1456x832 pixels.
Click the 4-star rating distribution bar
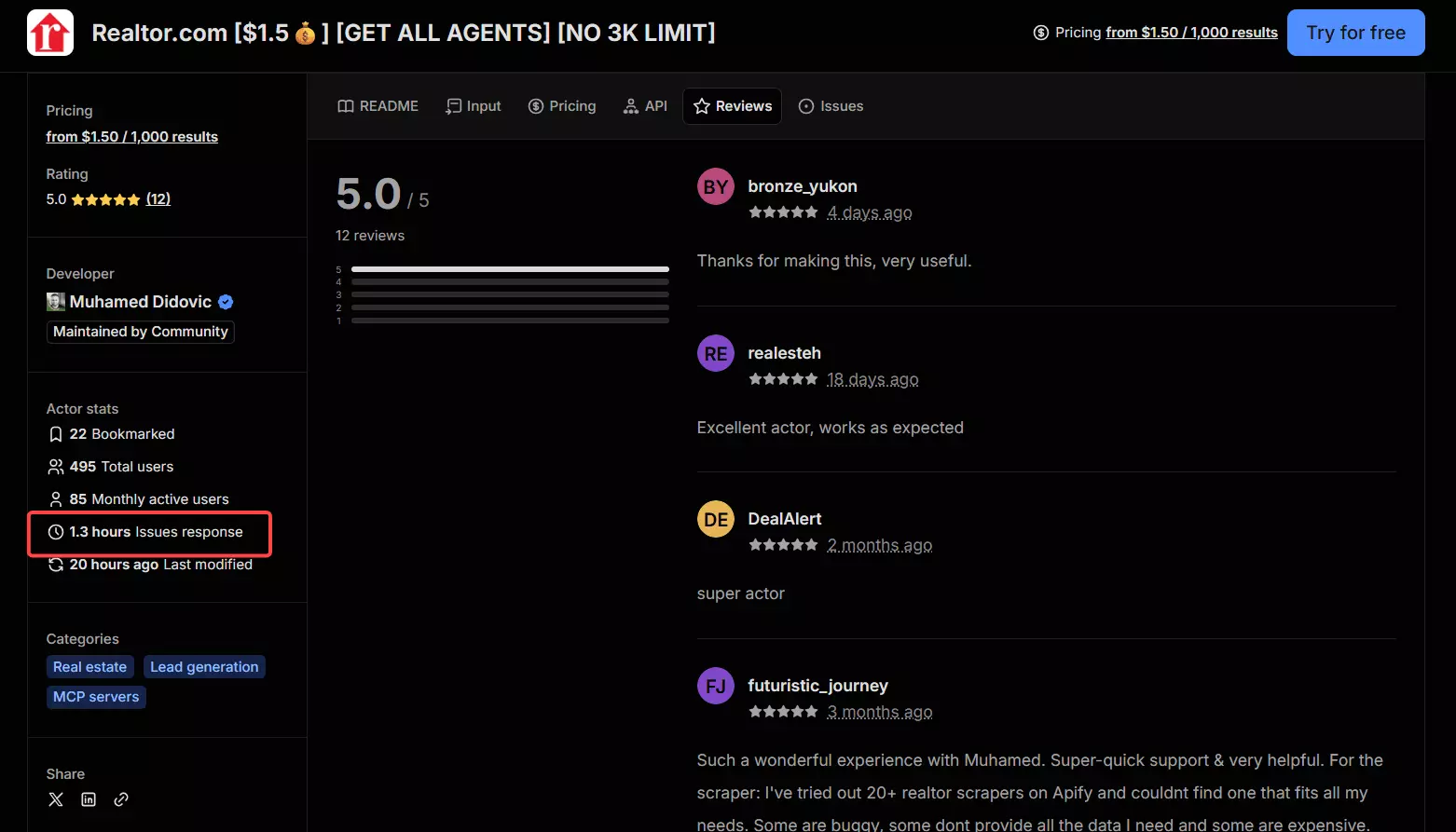(510, 281)
